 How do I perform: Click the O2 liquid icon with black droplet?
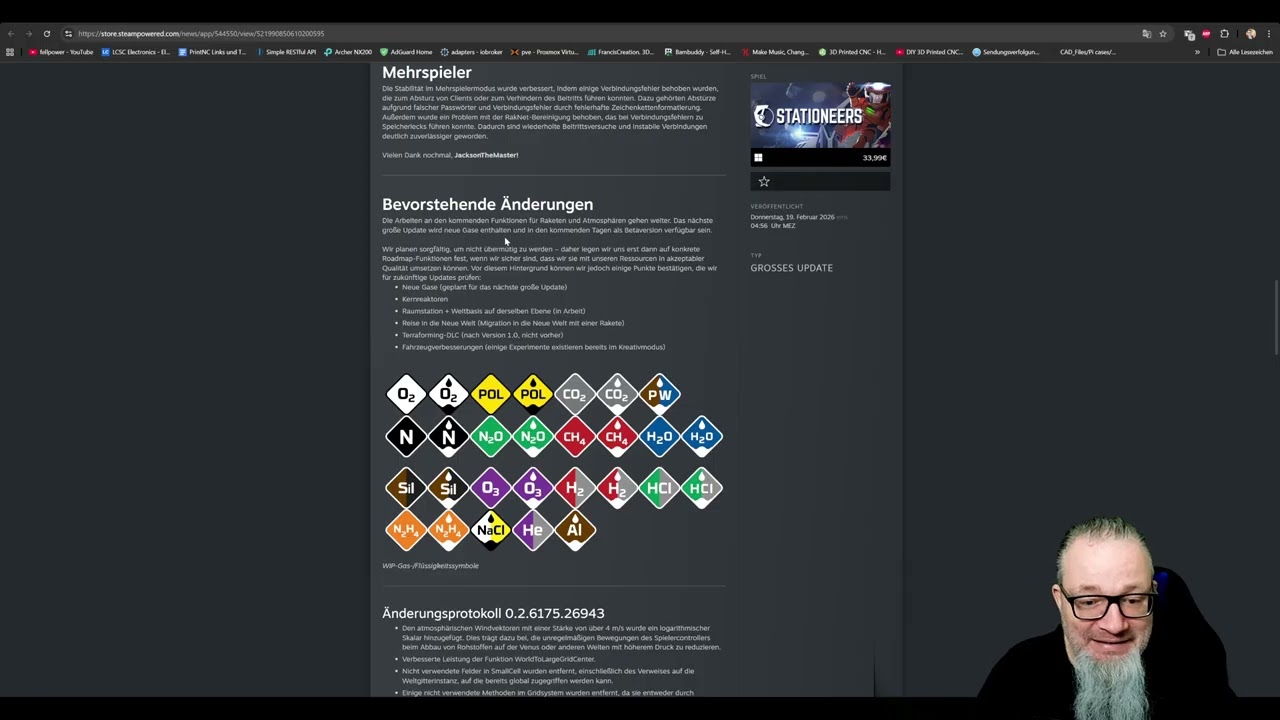click(x=448, y=394)
